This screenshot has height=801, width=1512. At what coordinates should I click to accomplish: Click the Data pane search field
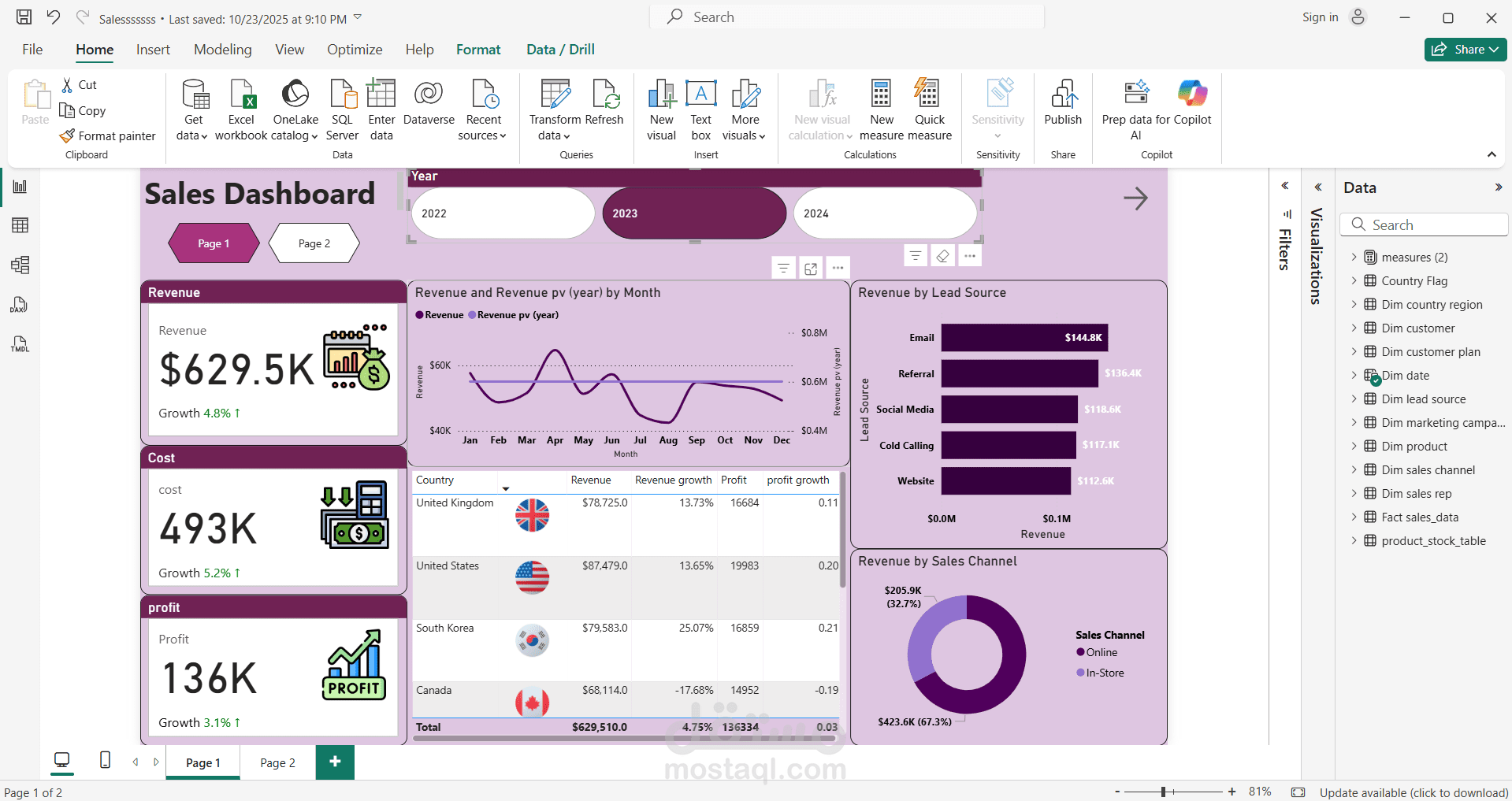pos(1423,224)
